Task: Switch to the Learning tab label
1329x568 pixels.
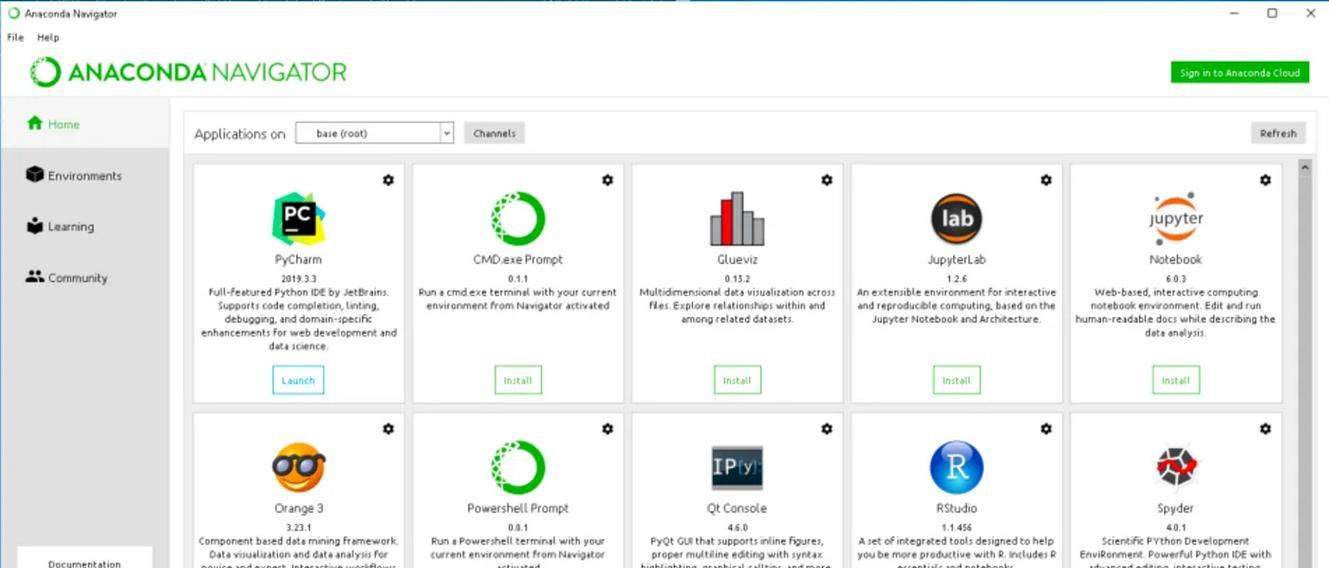Action: coord(71,227)
